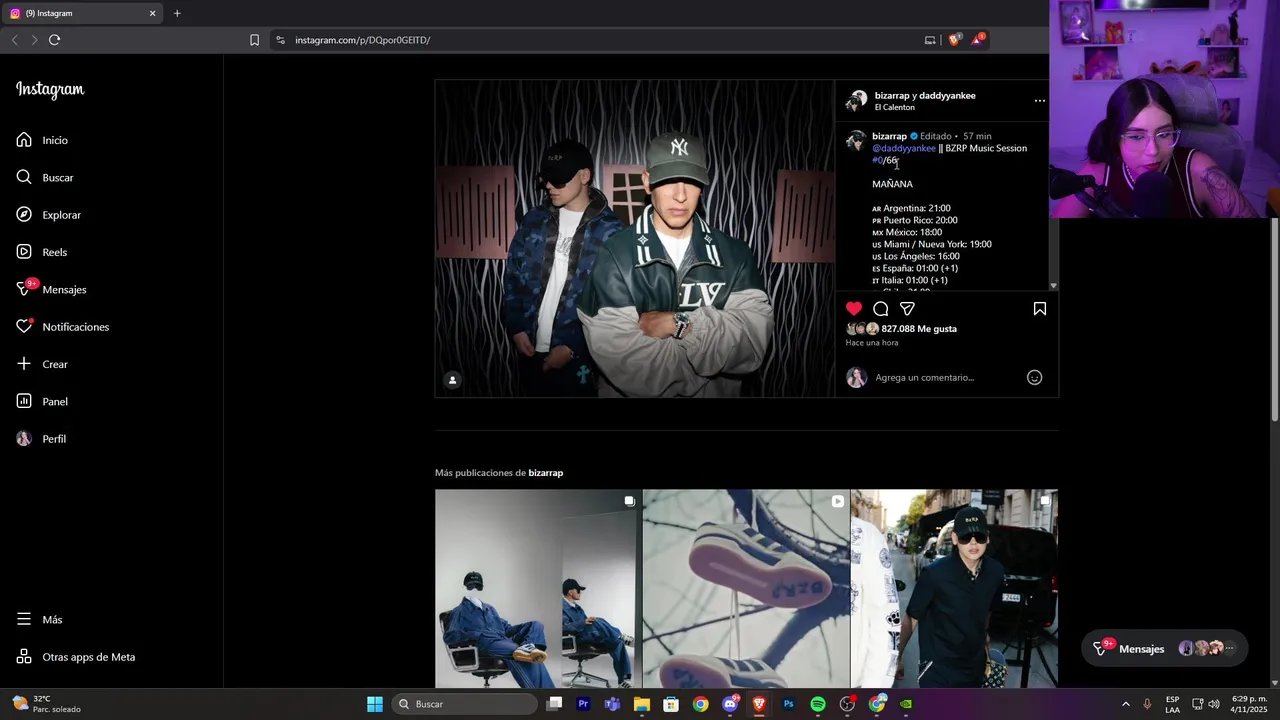Open Buscar in the sidebar
The height and width of the screenshot is (720, 1280).
(45, 177)
